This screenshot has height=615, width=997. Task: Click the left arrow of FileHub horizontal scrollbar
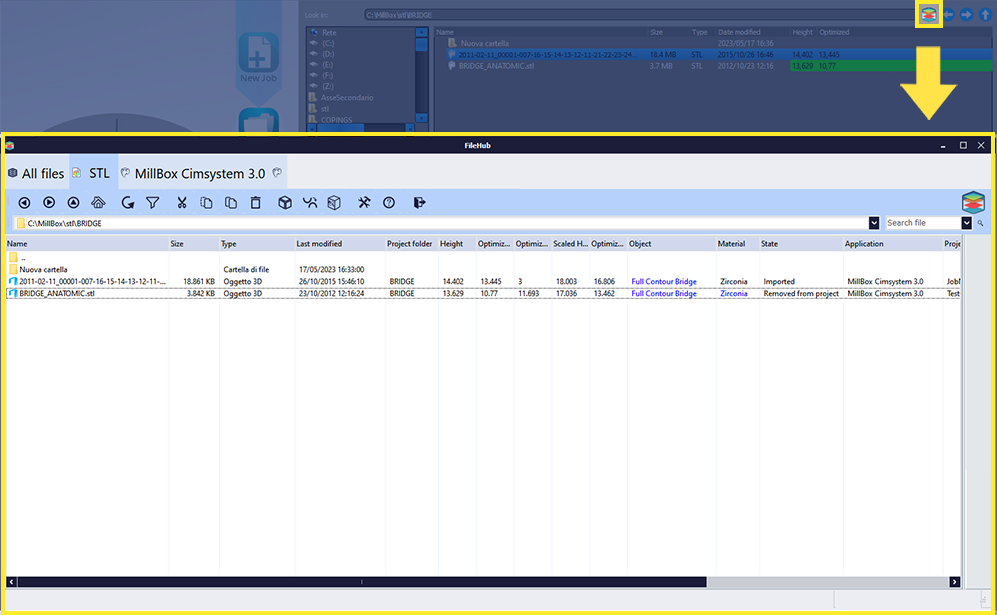[11, 582]
